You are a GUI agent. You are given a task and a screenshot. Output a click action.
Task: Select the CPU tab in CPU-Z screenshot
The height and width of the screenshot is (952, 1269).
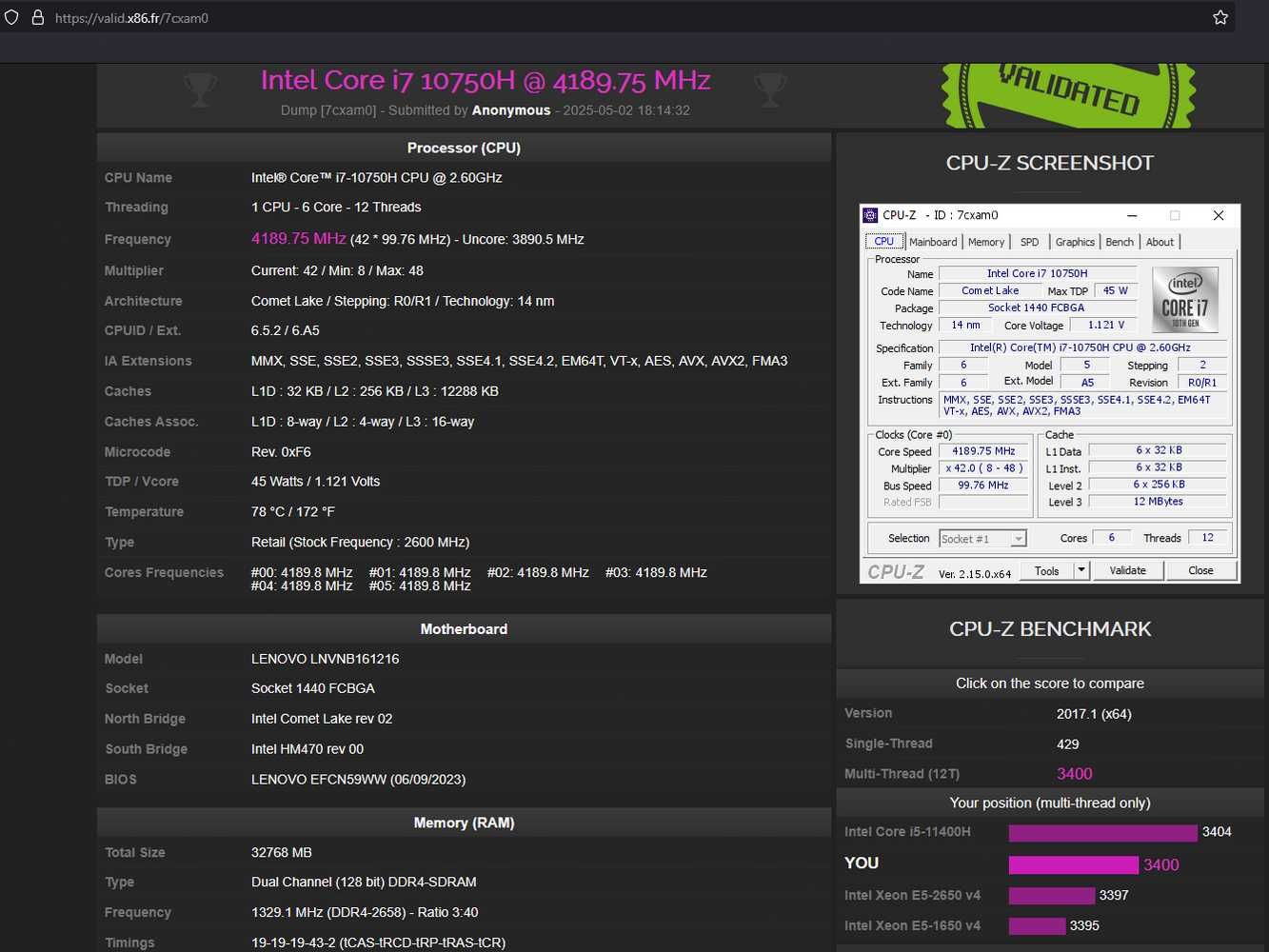[x=884, y=242]
